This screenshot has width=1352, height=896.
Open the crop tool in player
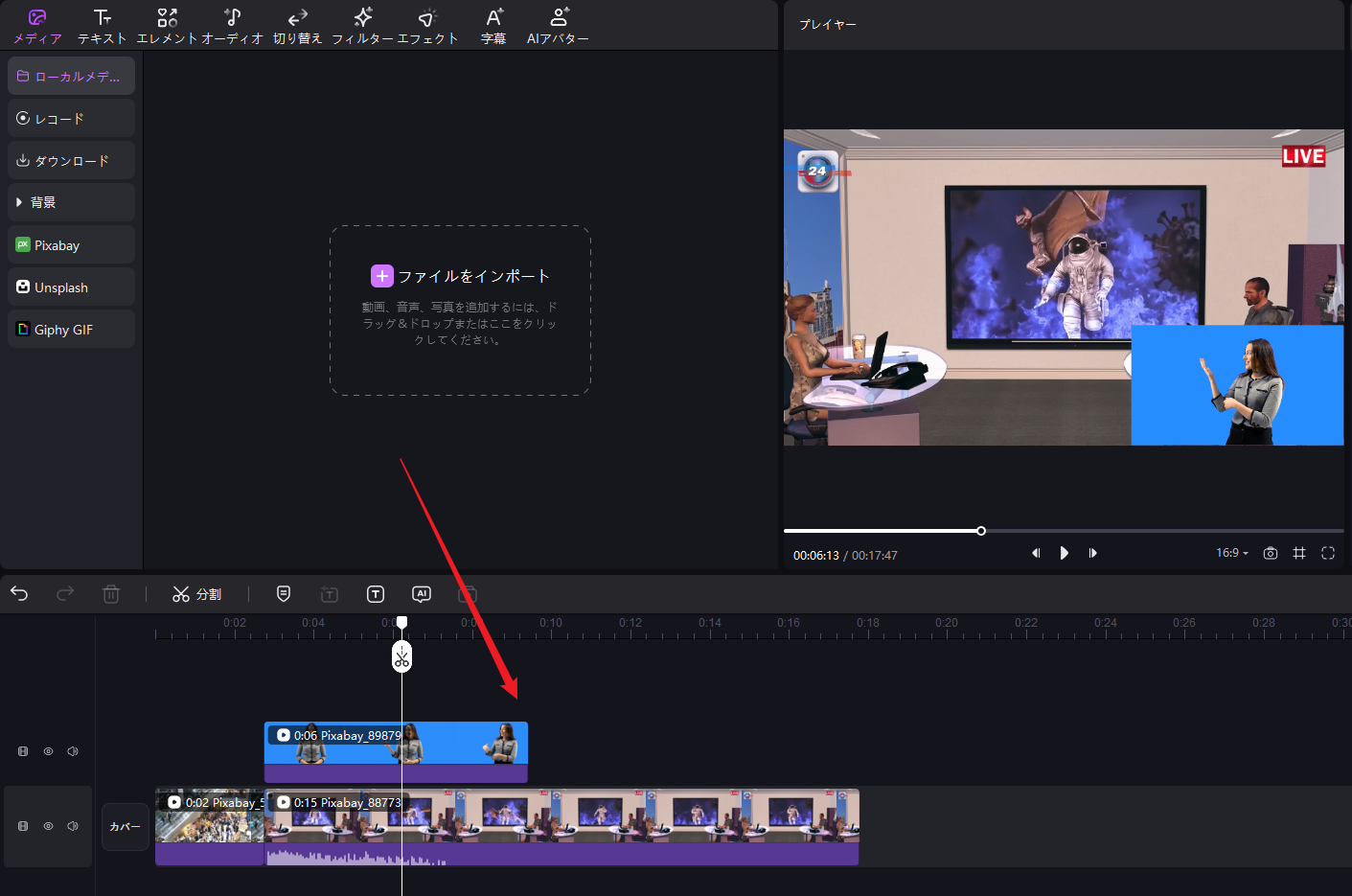(1299, 553)
